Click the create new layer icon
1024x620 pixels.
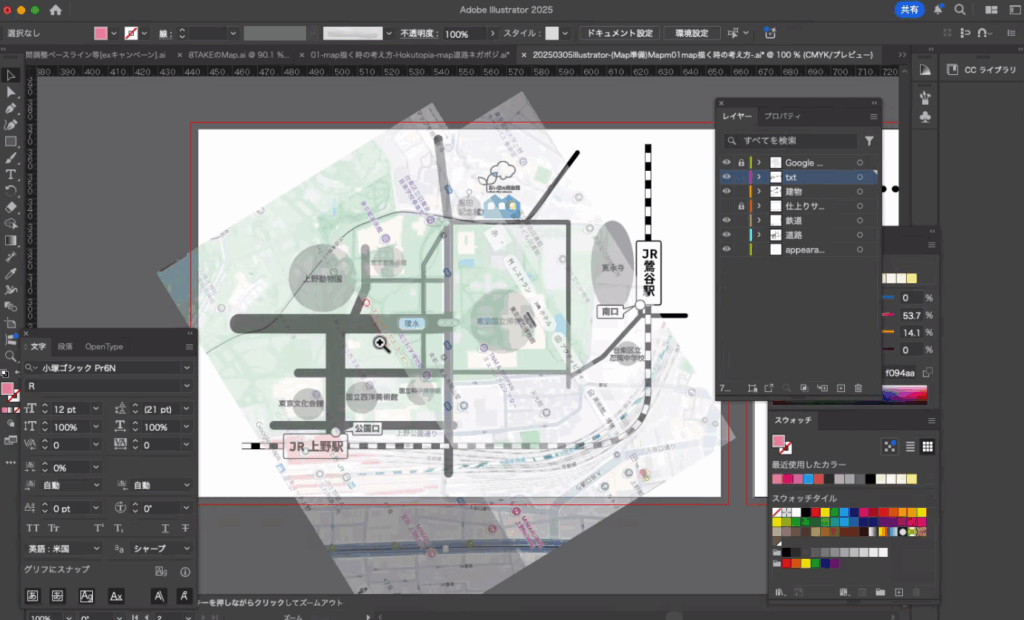pos(841,387)
